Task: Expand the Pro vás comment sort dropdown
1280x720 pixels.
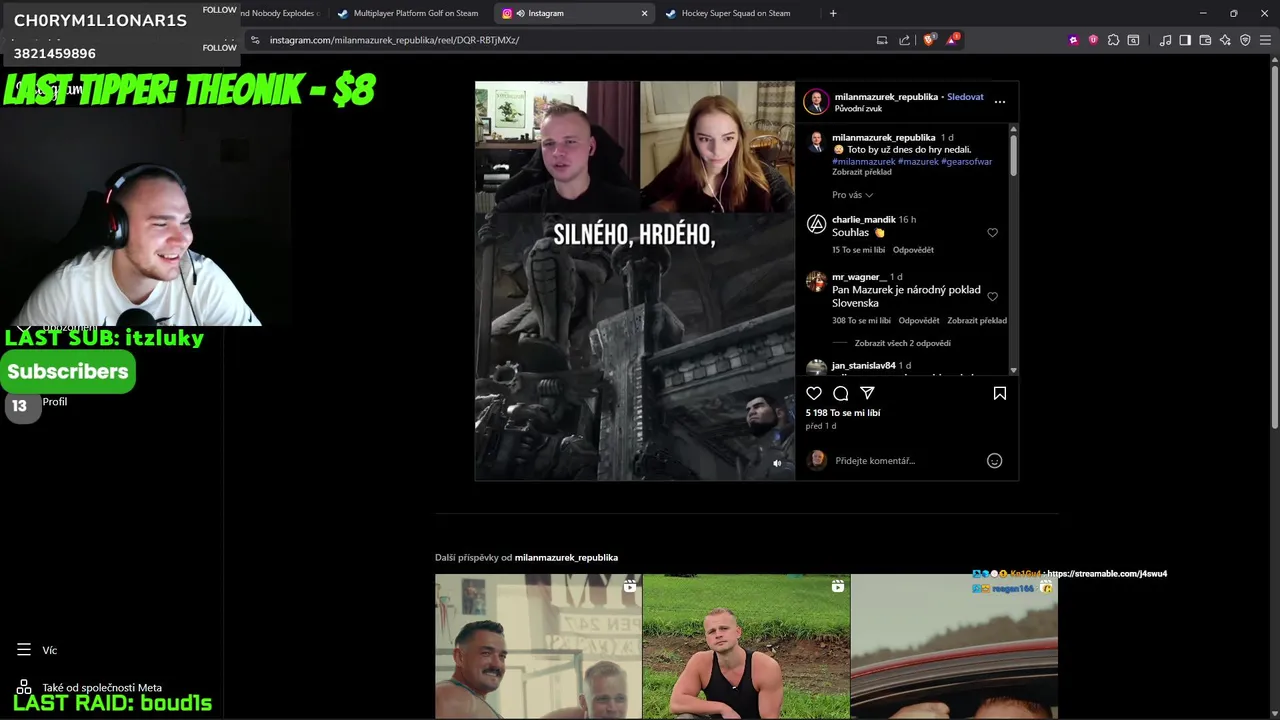Action: [x=852, y=195]
